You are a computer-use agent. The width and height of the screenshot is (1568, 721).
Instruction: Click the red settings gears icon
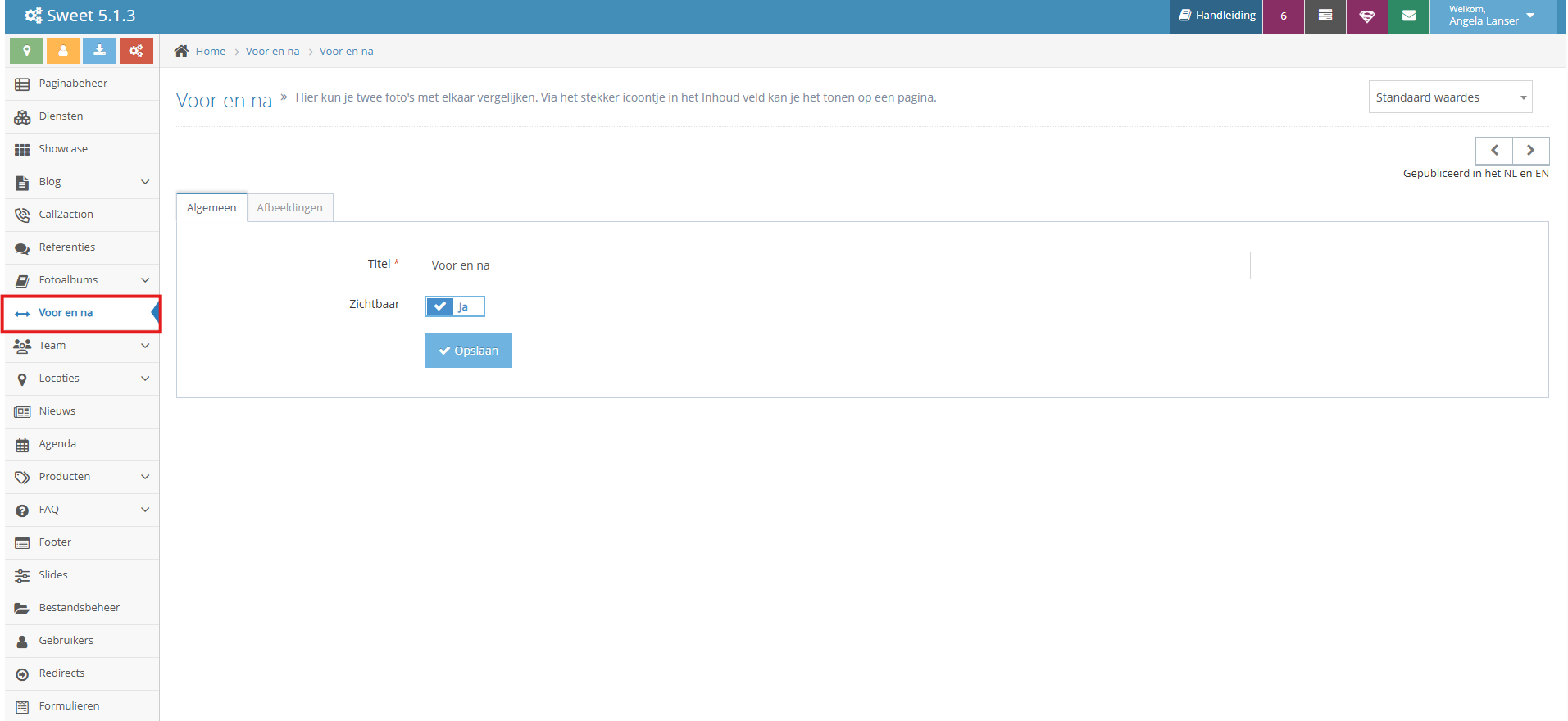136,51
